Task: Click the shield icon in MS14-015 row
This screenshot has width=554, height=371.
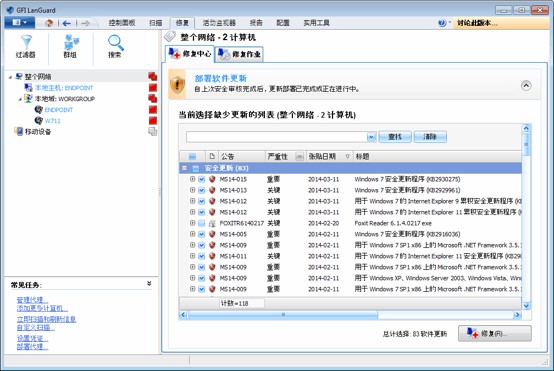Action: pos(212,179)
